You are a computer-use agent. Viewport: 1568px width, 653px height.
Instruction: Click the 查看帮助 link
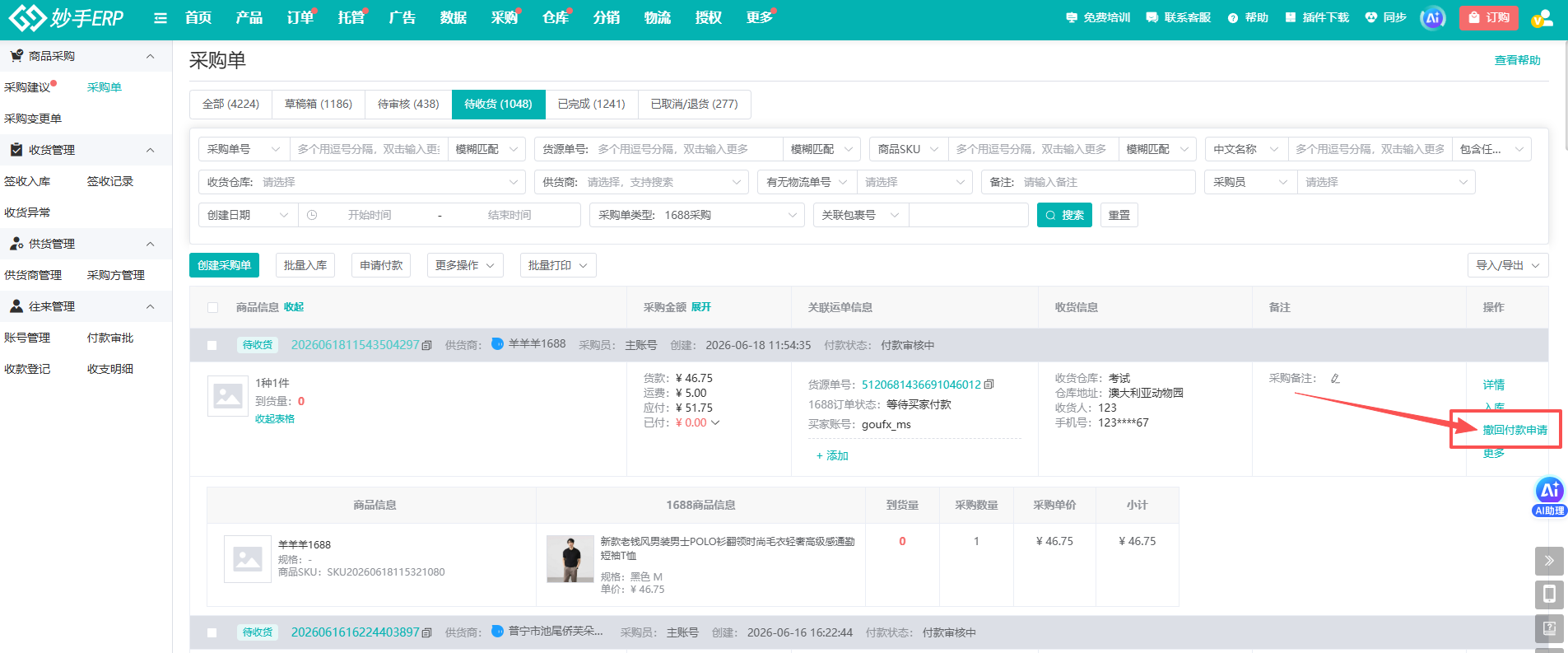(x=1518, y=60)
